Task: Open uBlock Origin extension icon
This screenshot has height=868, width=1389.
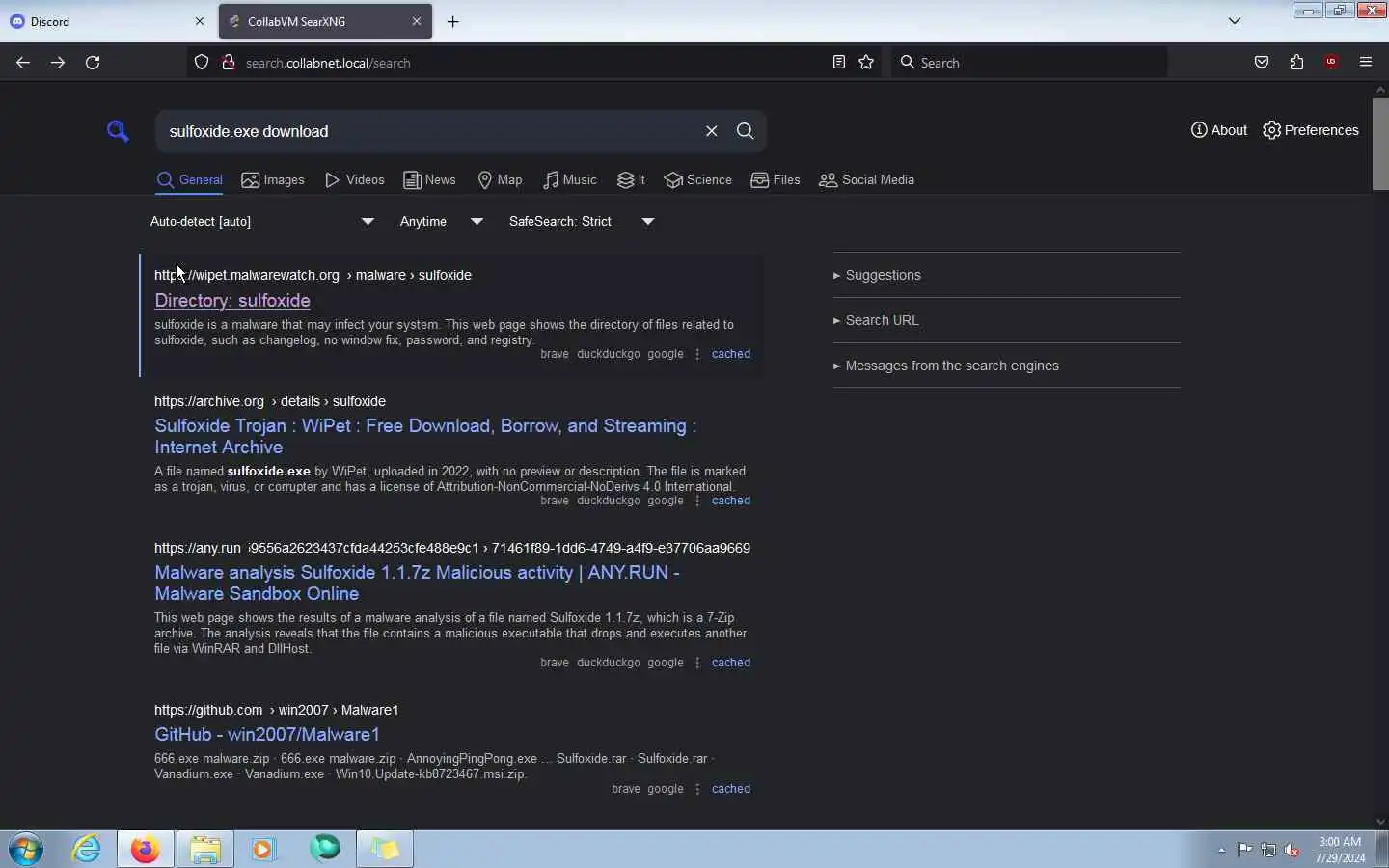Action: coord(1331,63)
